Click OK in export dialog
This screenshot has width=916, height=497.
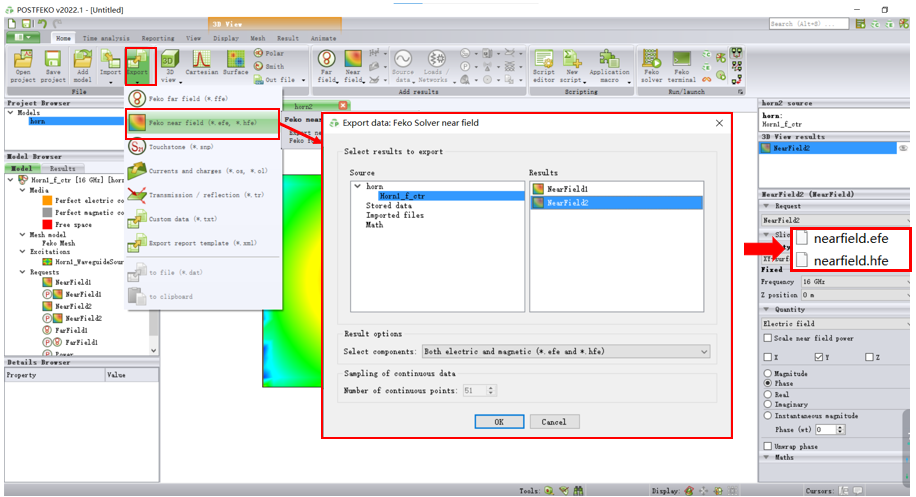[x=499, y=422]
